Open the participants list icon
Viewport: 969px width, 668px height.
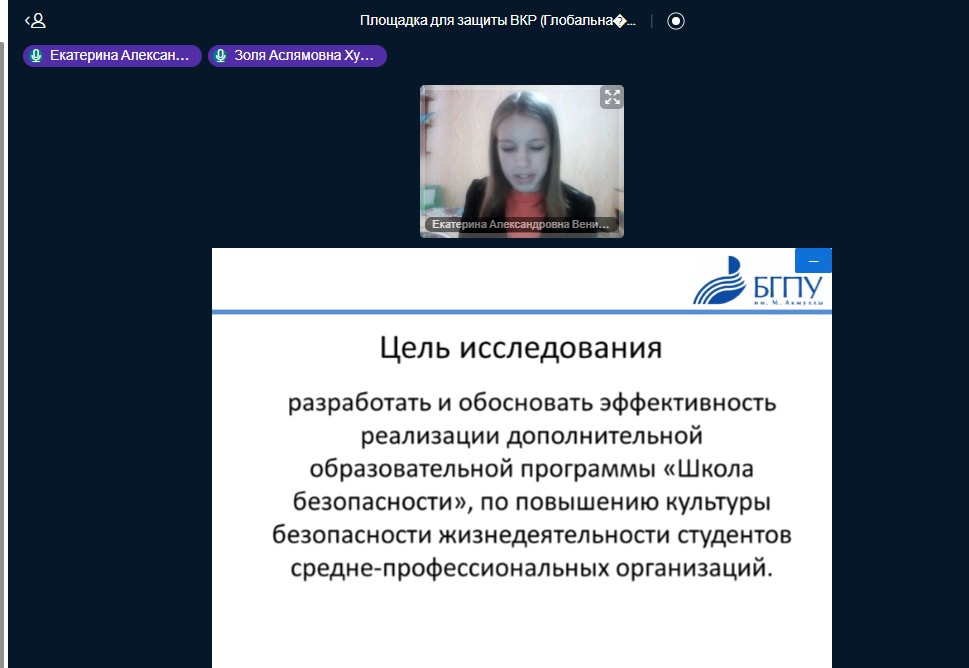pos(38,20)
